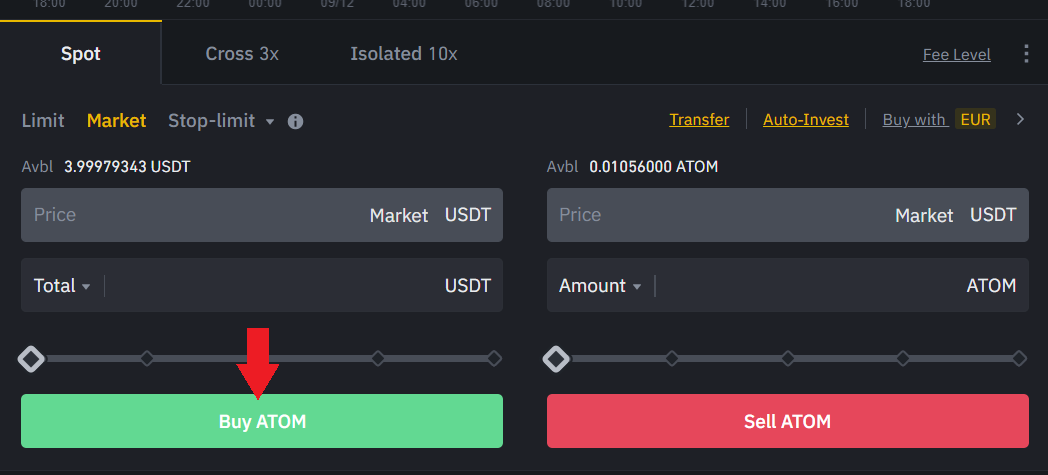Open the three-dot more options menu
This screenshot has width=1048, height=475.
(x=1026, y=54)
